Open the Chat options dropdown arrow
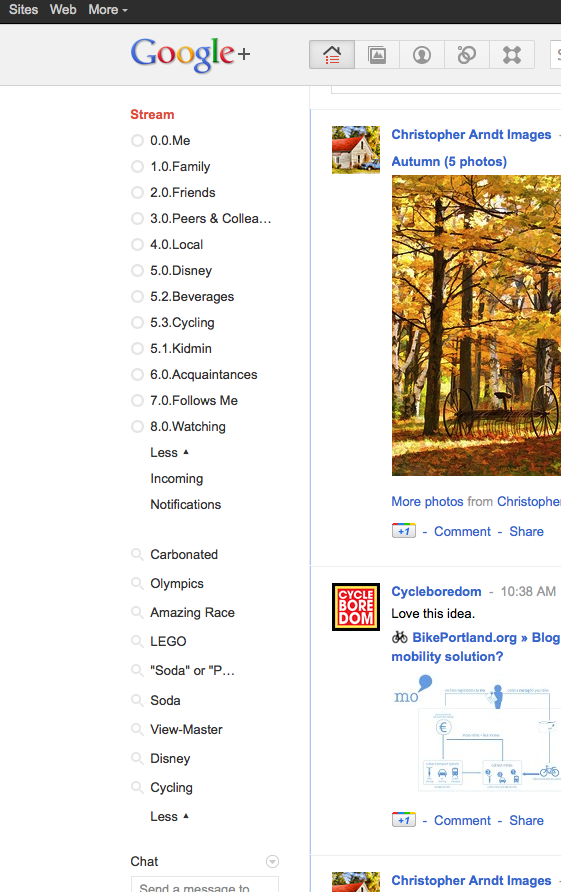 click(273, 861)
